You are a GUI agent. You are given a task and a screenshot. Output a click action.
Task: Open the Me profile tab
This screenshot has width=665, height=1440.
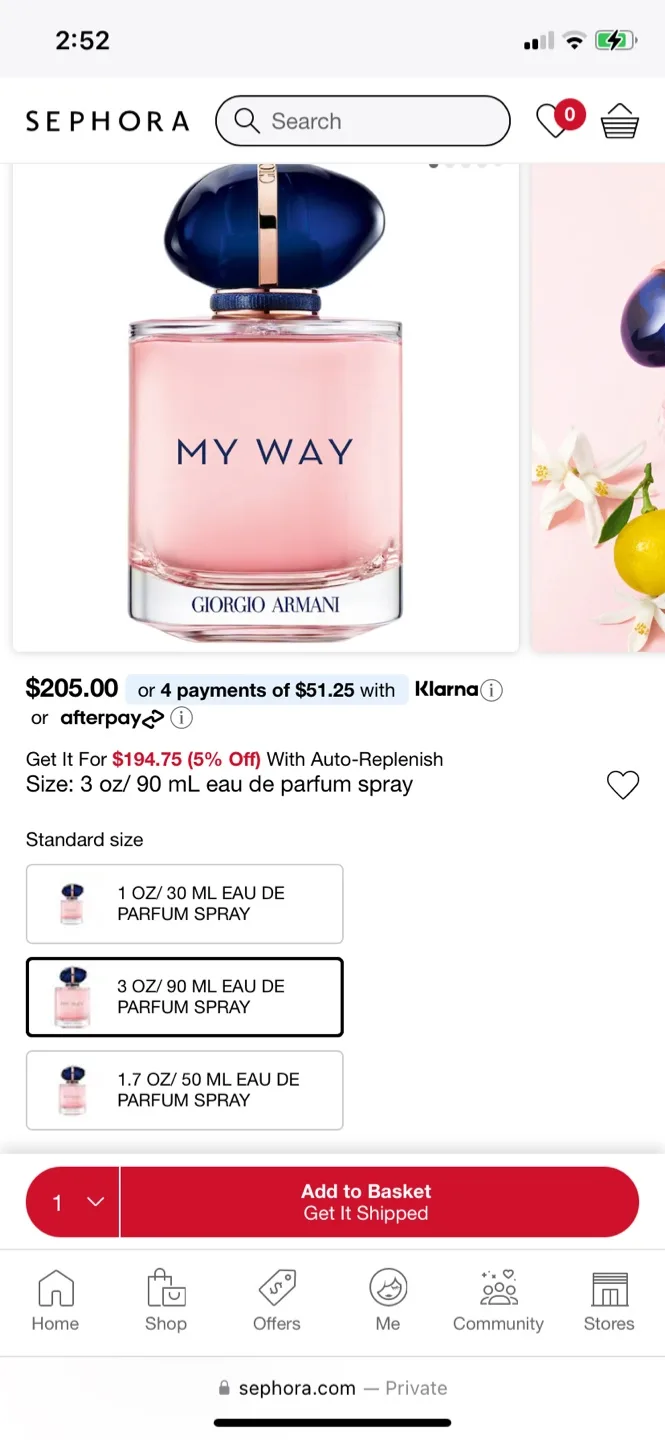tap(388, 1300)
